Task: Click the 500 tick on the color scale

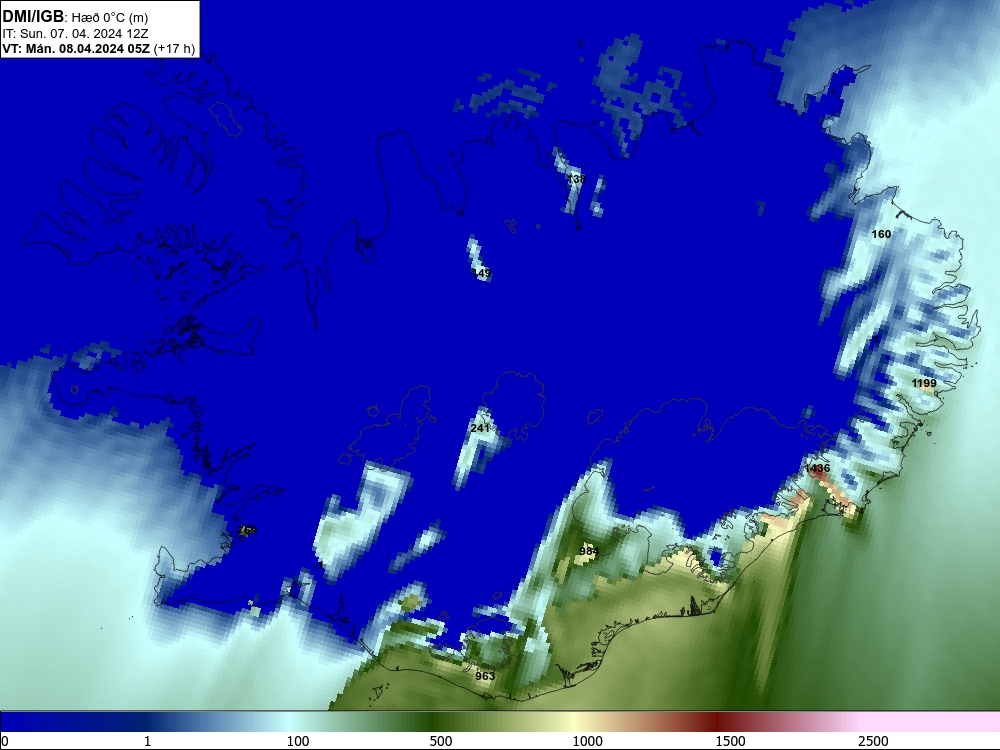Action: pos(441,741)
